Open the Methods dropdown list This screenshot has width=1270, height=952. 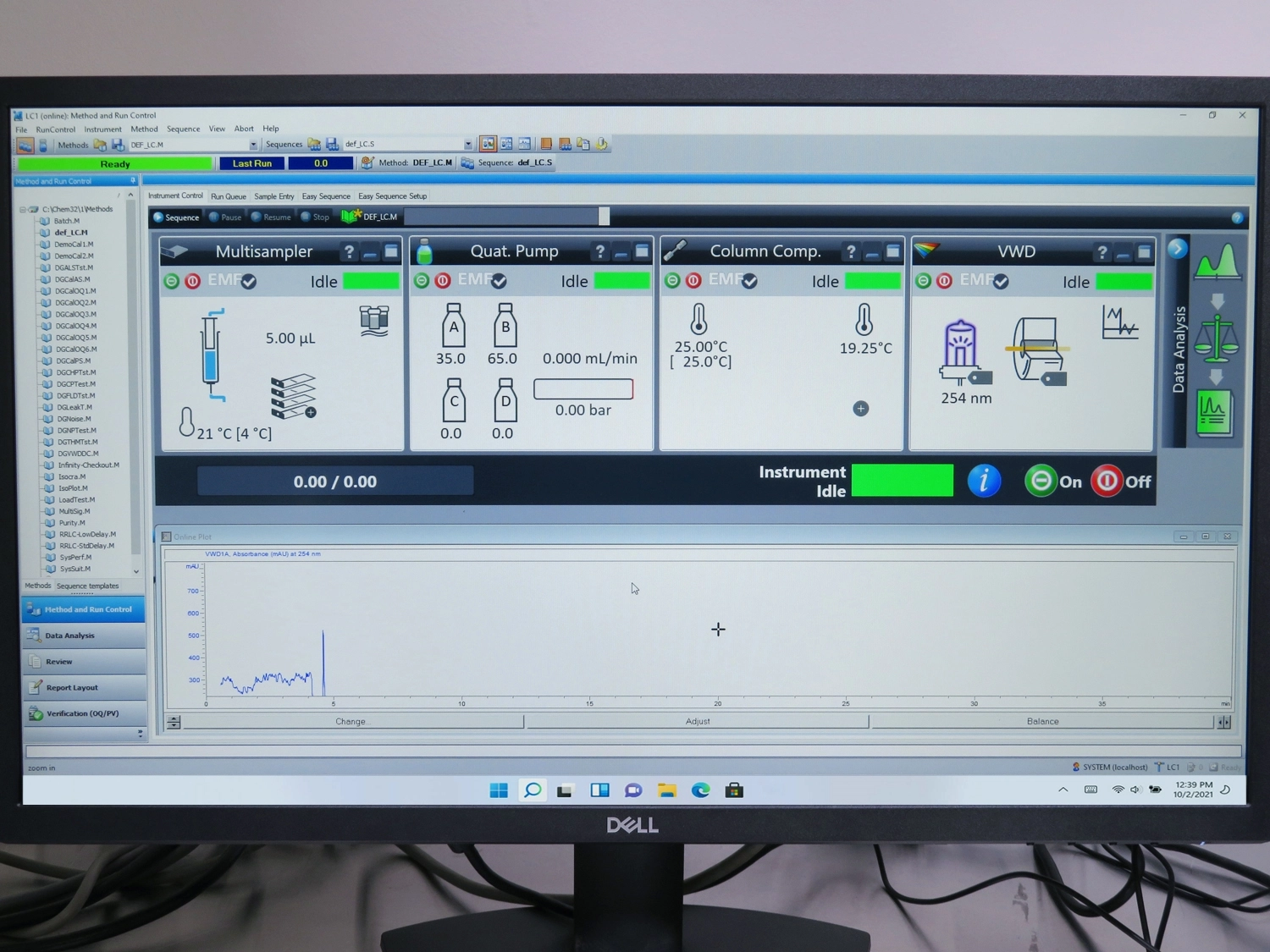(x=253, y=146)
